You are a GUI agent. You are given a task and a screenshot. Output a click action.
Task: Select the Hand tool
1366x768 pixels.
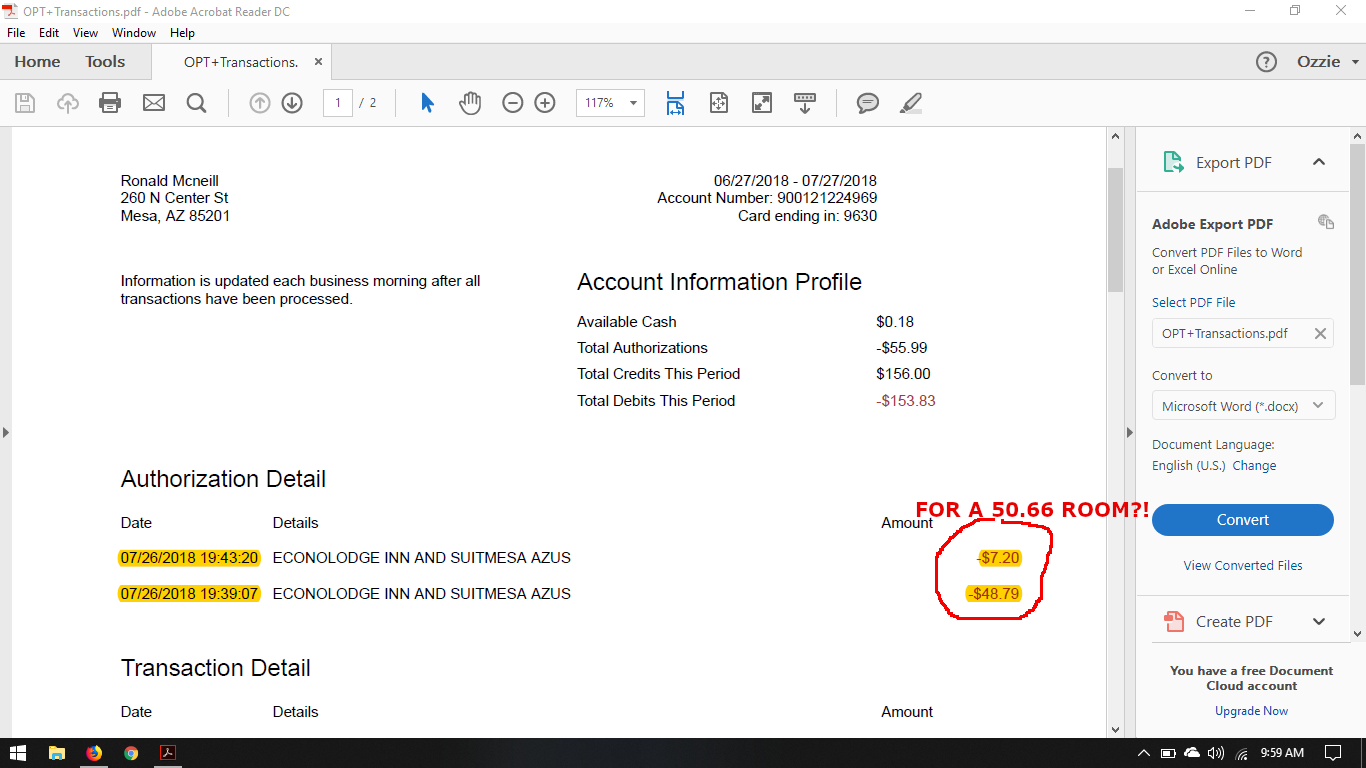(469, 102)
